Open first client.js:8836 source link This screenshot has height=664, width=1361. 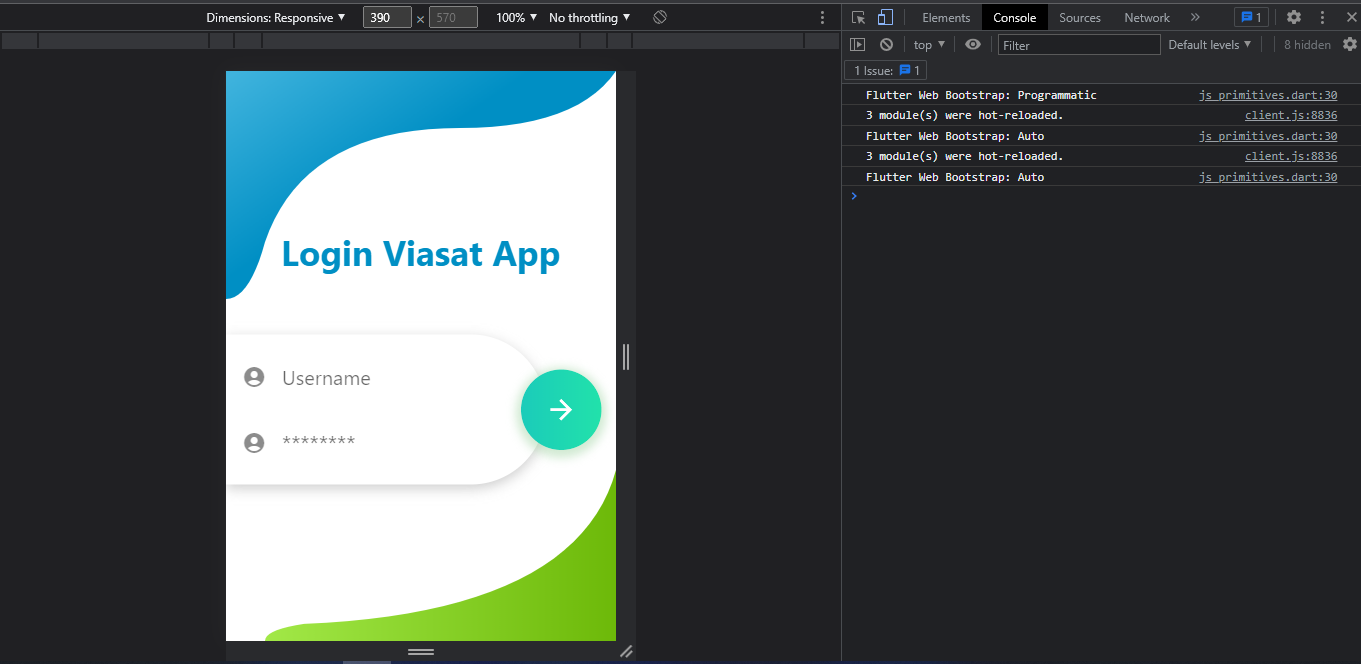(x=1291, y=115)
